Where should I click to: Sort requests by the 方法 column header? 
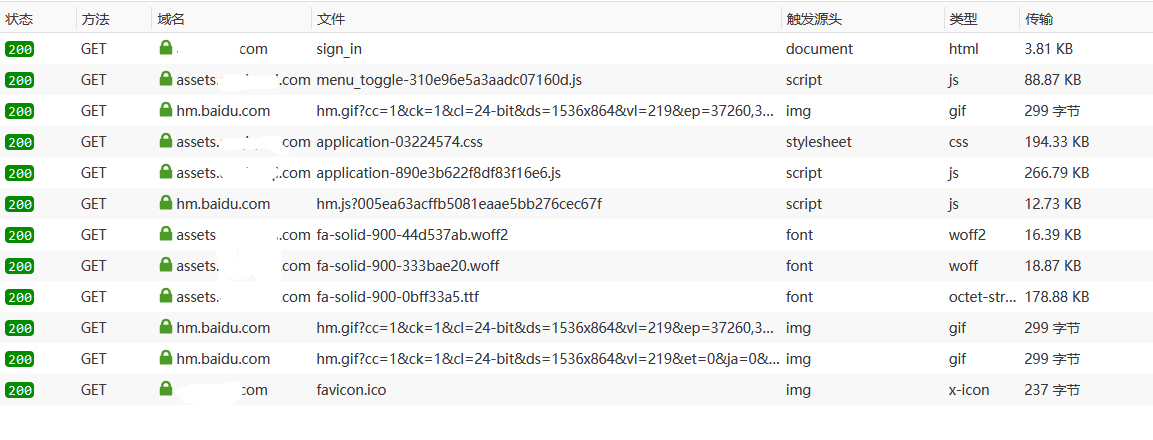(96, 20)
